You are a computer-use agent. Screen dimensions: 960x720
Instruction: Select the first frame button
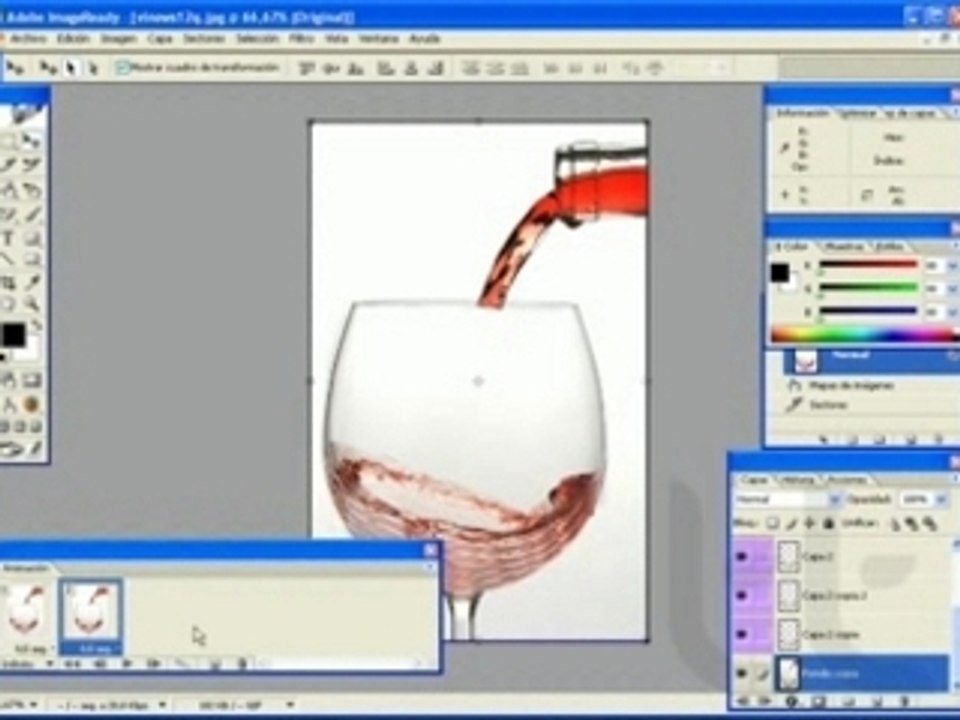pos(73,663)
